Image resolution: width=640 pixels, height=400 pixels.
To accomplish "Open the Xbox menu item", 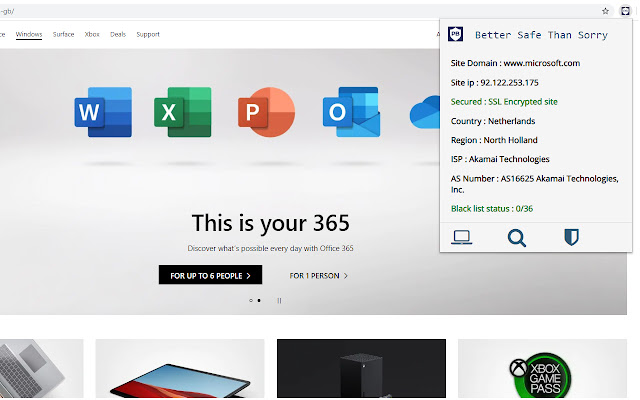I will (x=92, y=34).
